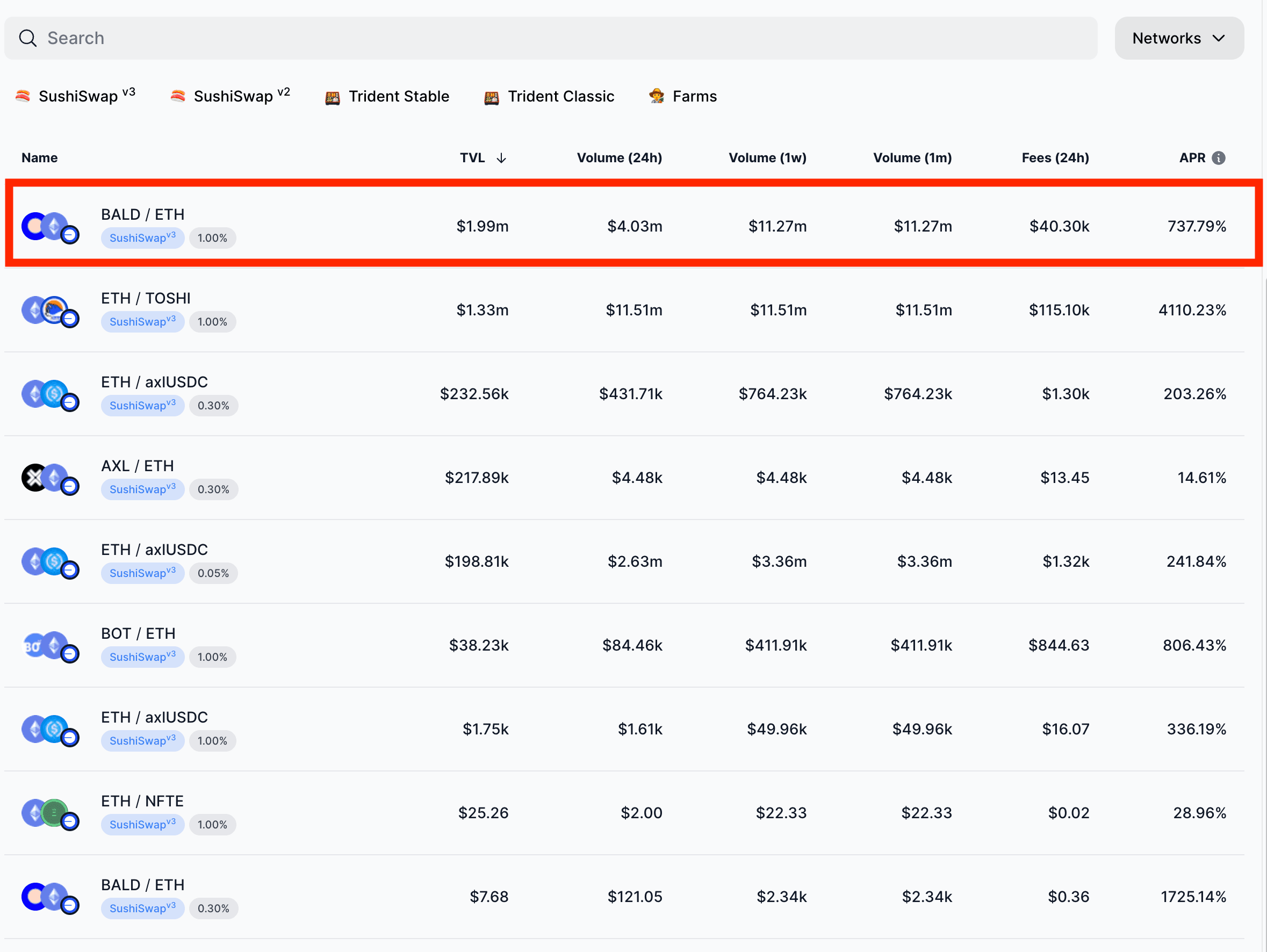
Task: Switch to the SushiSwap v2 tab
Action: 231,96
